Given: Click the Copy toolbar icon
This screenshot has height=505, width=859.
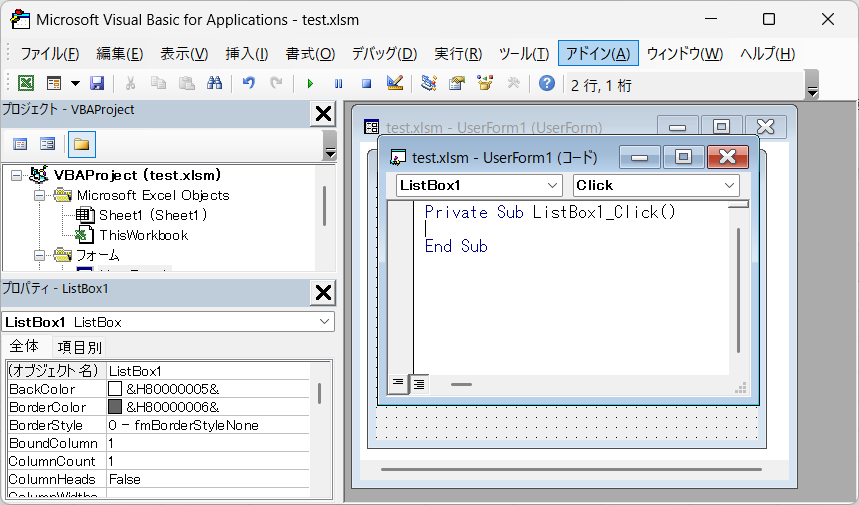Looking at the screenshot, I should coord(158,83).
